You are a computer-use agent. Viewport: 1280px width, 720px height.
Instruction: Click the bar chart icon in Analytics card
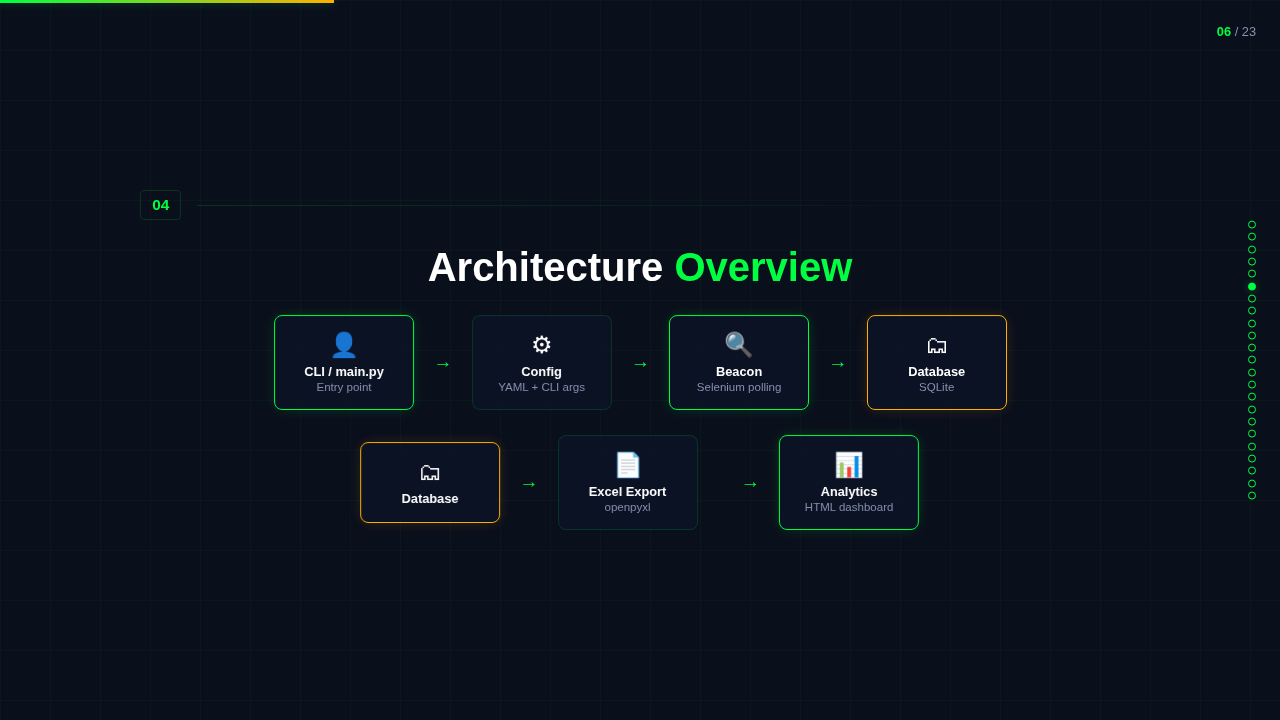(x=849, y=465)
